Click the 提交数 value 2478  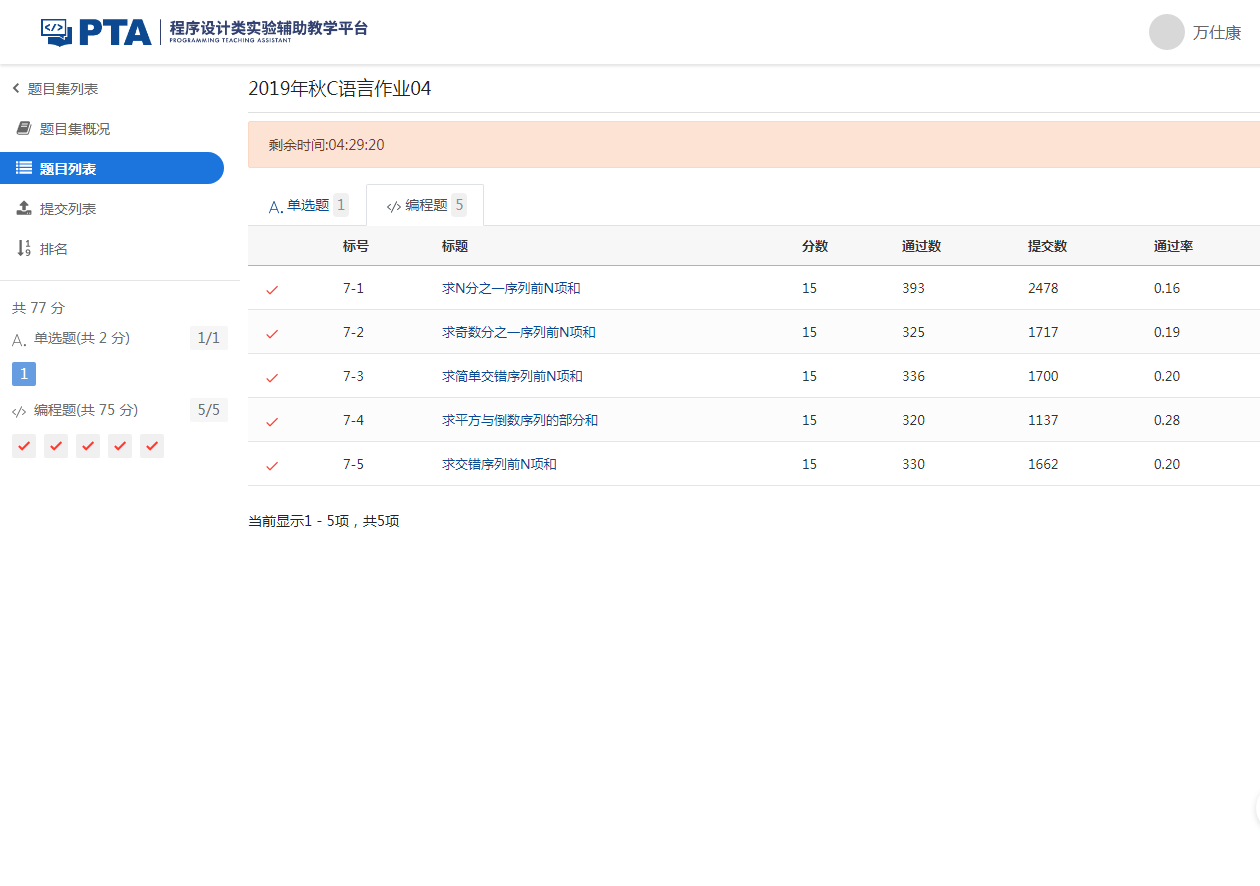(1043, 288)
